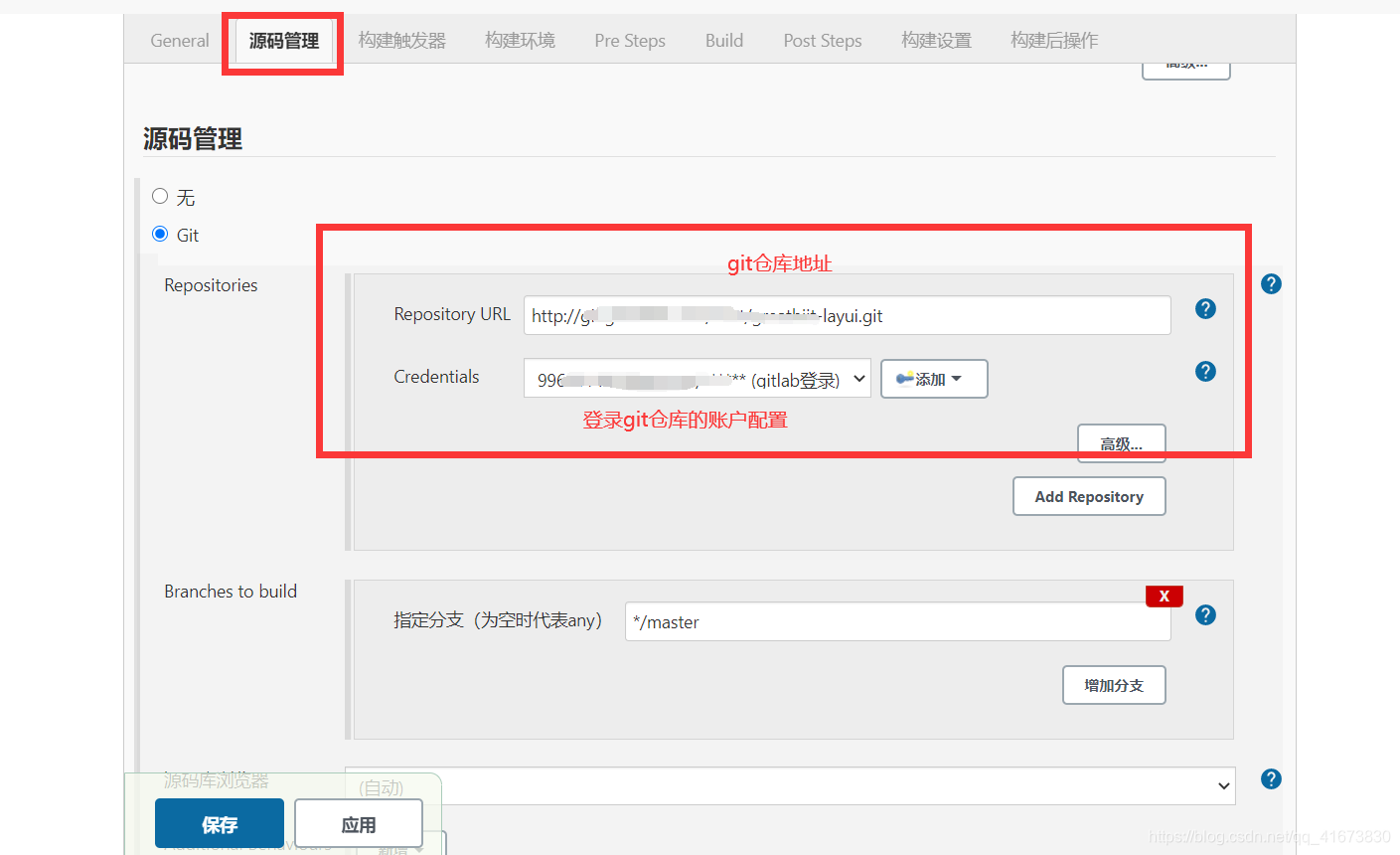Apply changes with 应用 button
This screenshot has width=1400, height=855.
359,824
